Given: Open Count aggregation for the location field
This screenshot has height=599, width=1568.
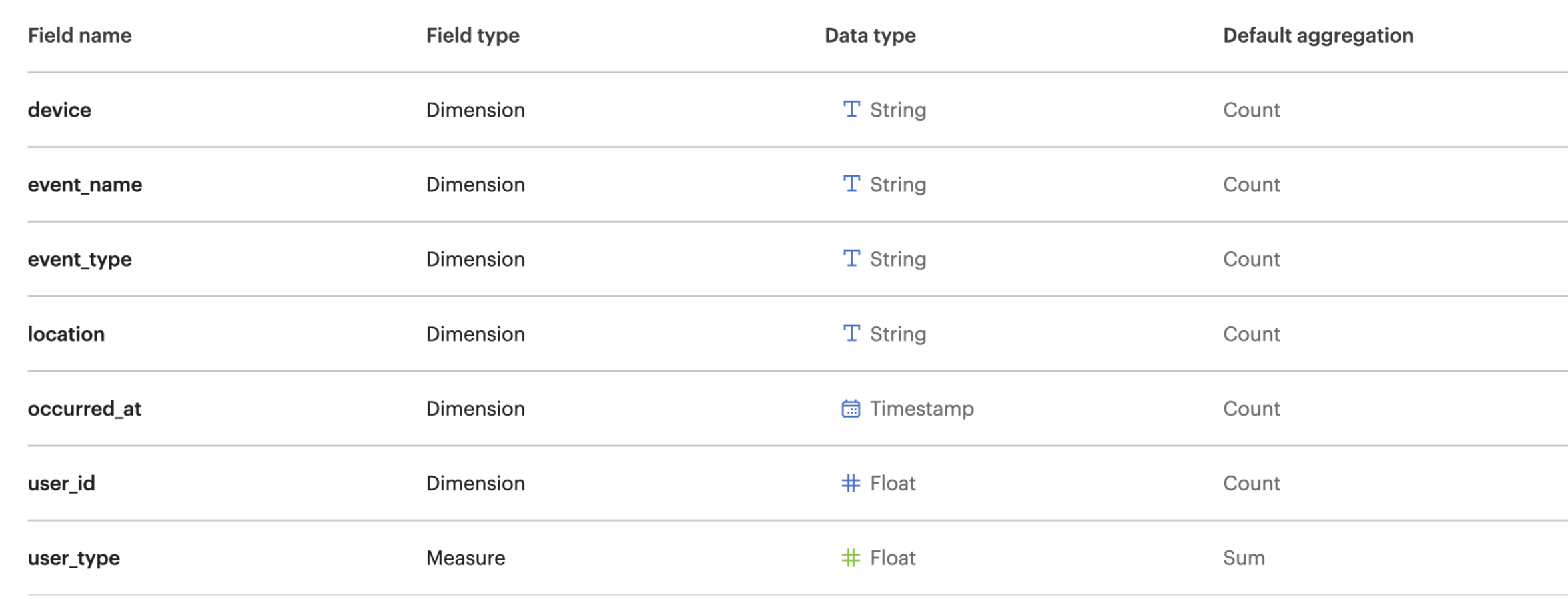Looking at the screenshot, I should pos(1251,334).
